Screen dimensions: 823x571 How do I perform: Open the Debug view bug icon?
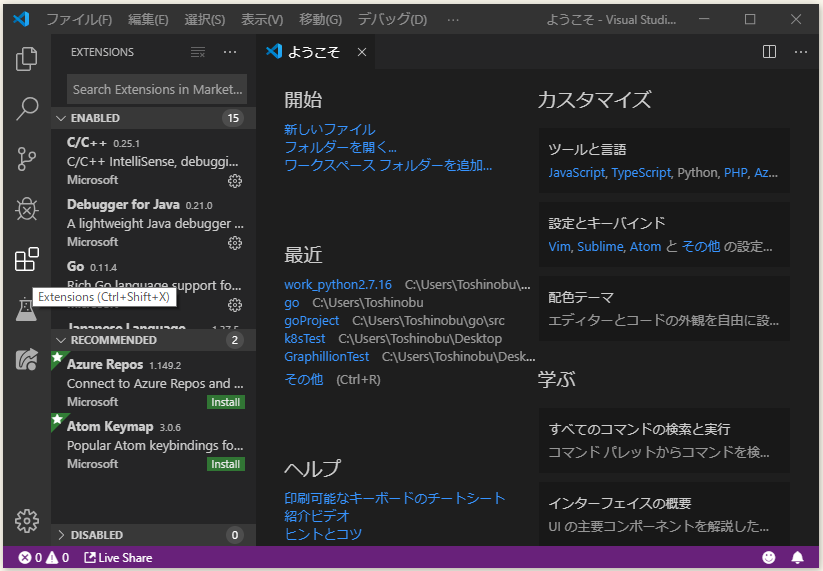[26, 209]
